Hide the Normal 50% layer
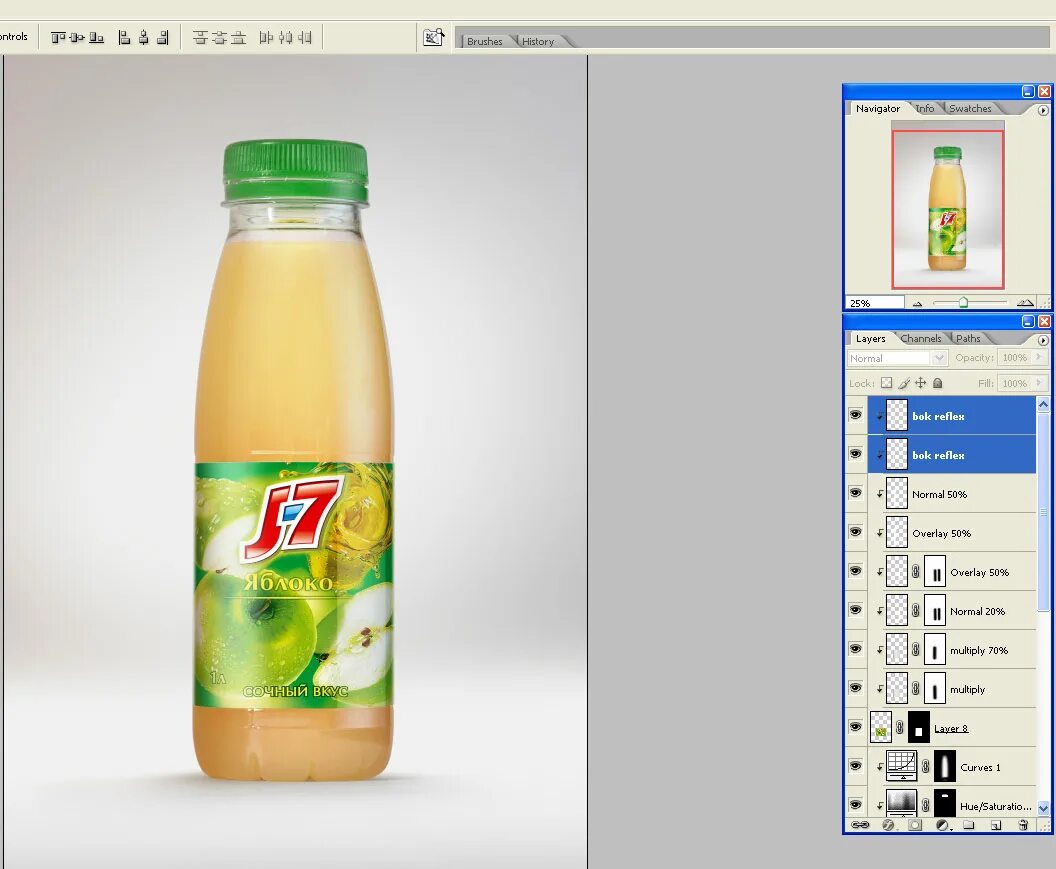 pyautogui.click(x=855, y=493)
